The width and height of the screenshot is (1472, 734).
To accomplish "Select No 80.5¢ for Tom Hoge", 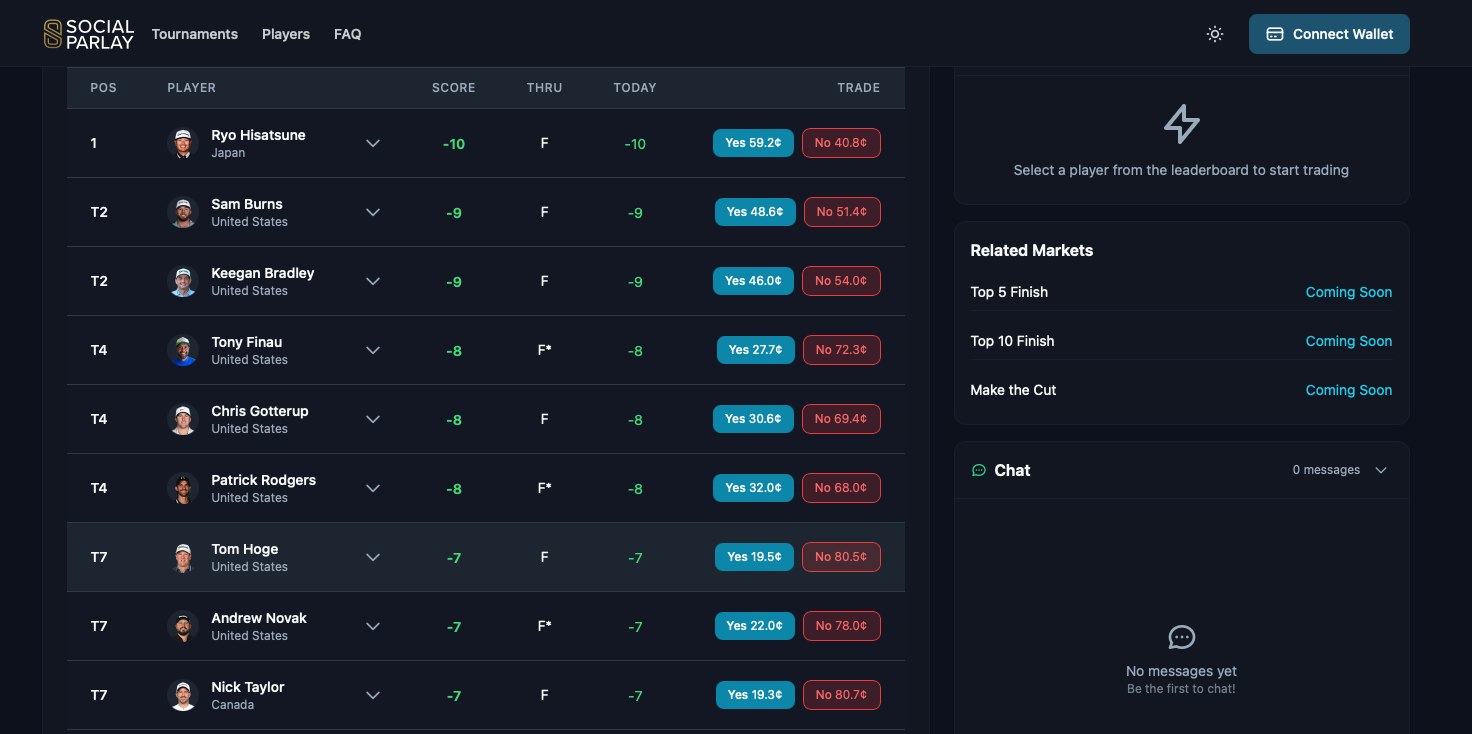I will point(841,557).
